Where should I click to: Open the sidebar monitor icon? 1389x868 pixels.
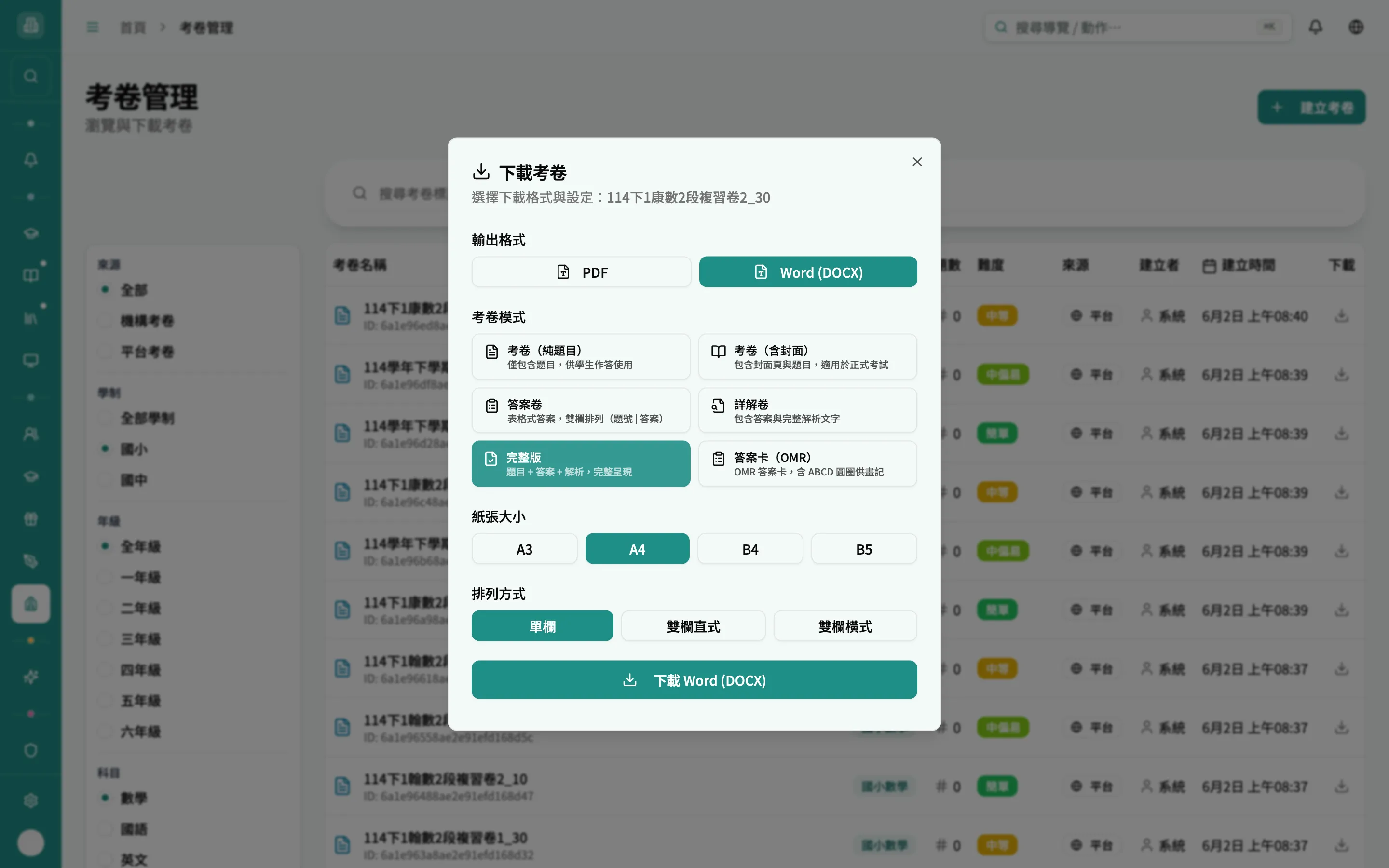coord(30,361)
